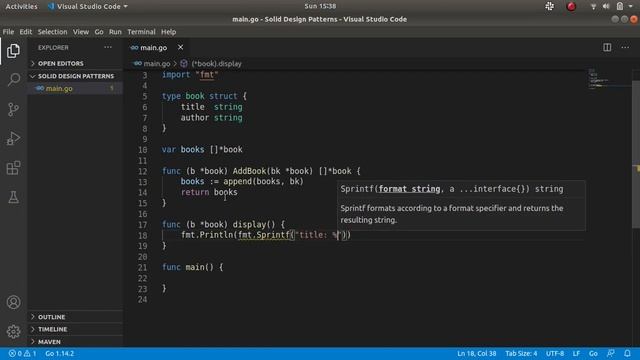Click the battery icon in system tray
The image size is (640, 360).
(620, 6)
